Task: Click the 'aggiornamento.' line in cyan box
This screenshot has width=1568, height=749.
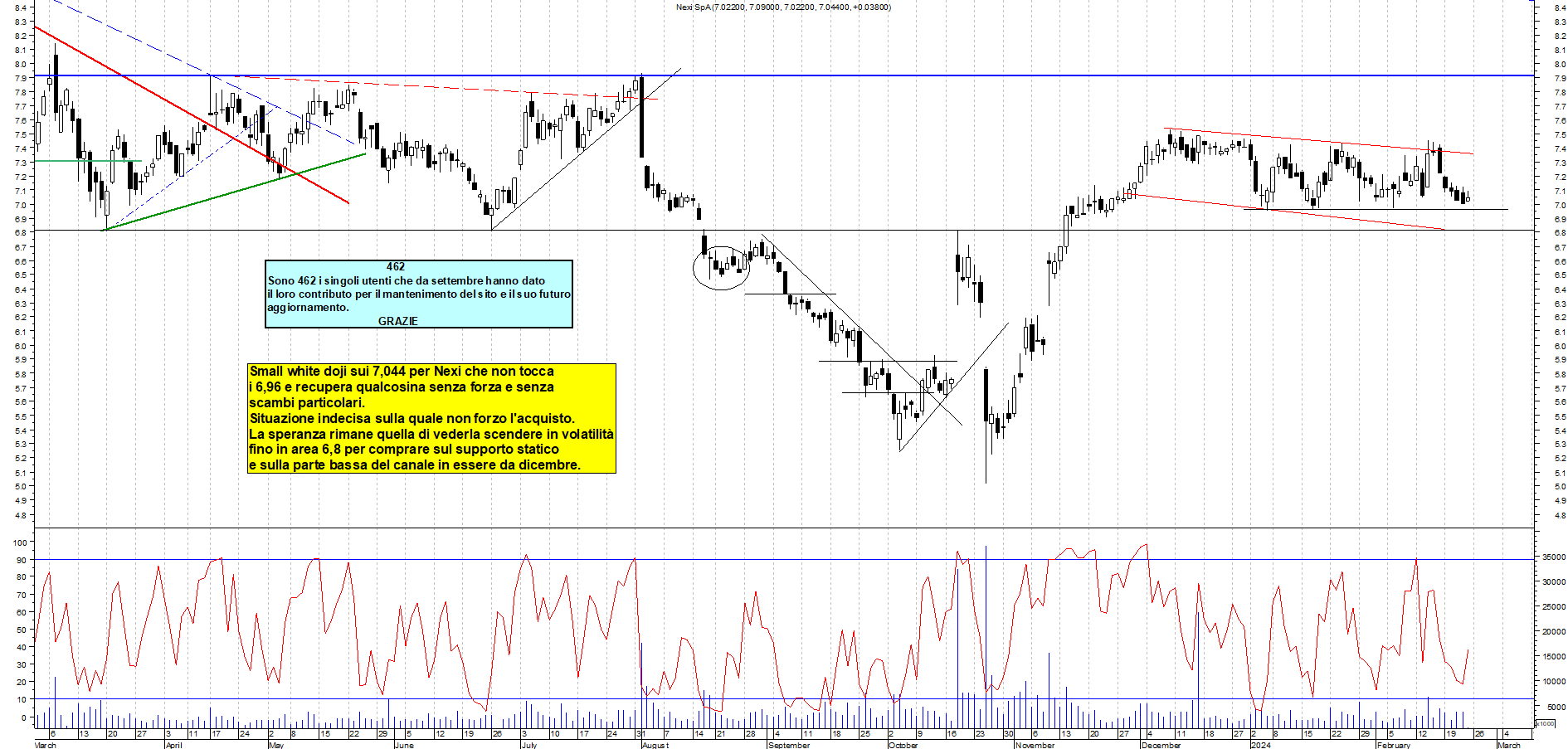Action: pyautogui.click(x=308, y=307)
